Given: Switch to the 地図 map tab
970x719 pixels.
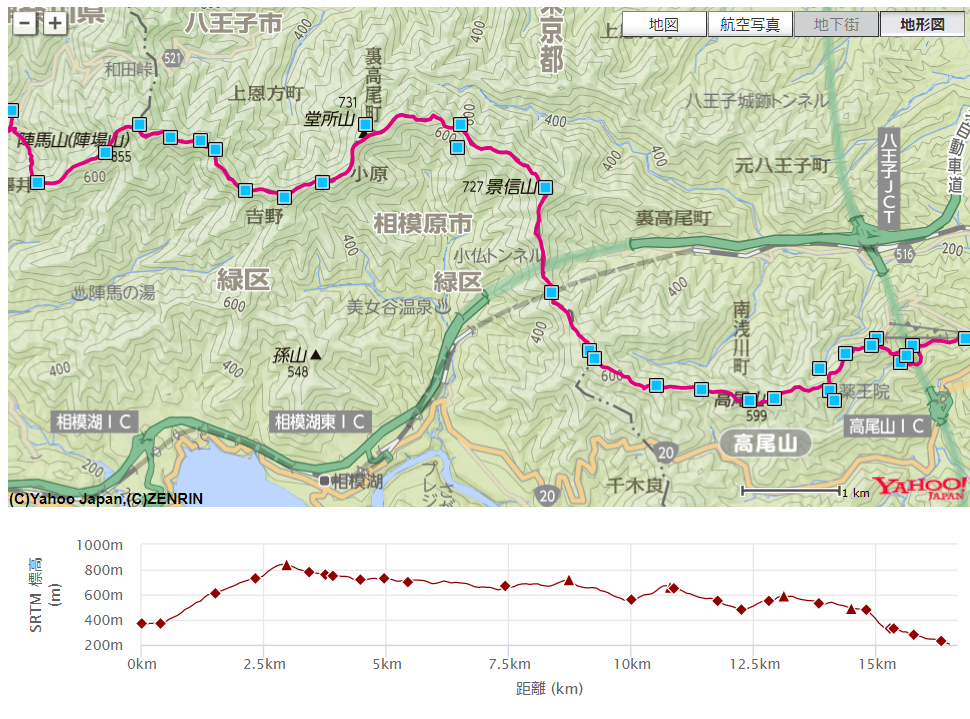Looking at the screenshot, I should pyautogui.click(x=663, y=24).
